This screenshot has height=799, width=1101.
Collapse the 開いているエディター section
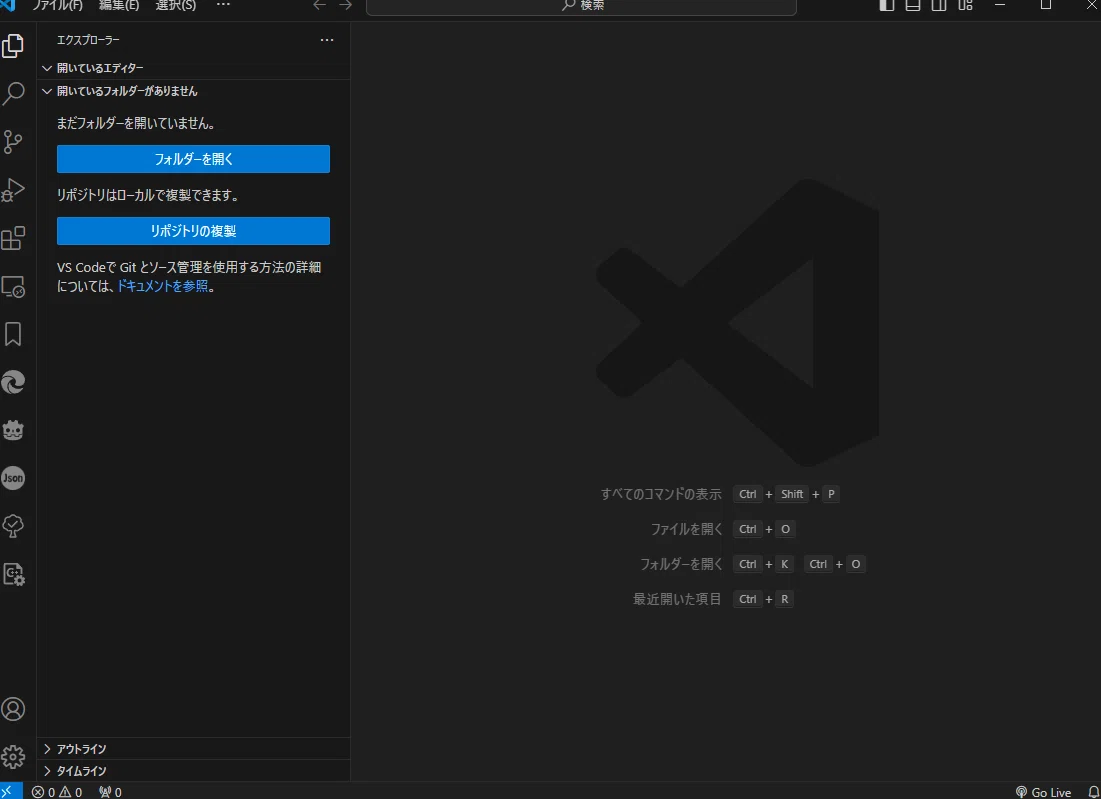[x=193, y=68]
